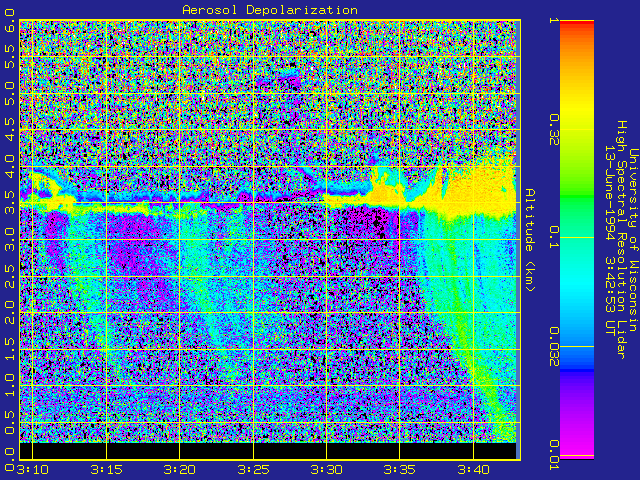Click the 3.5 altitude axis label

9,203
